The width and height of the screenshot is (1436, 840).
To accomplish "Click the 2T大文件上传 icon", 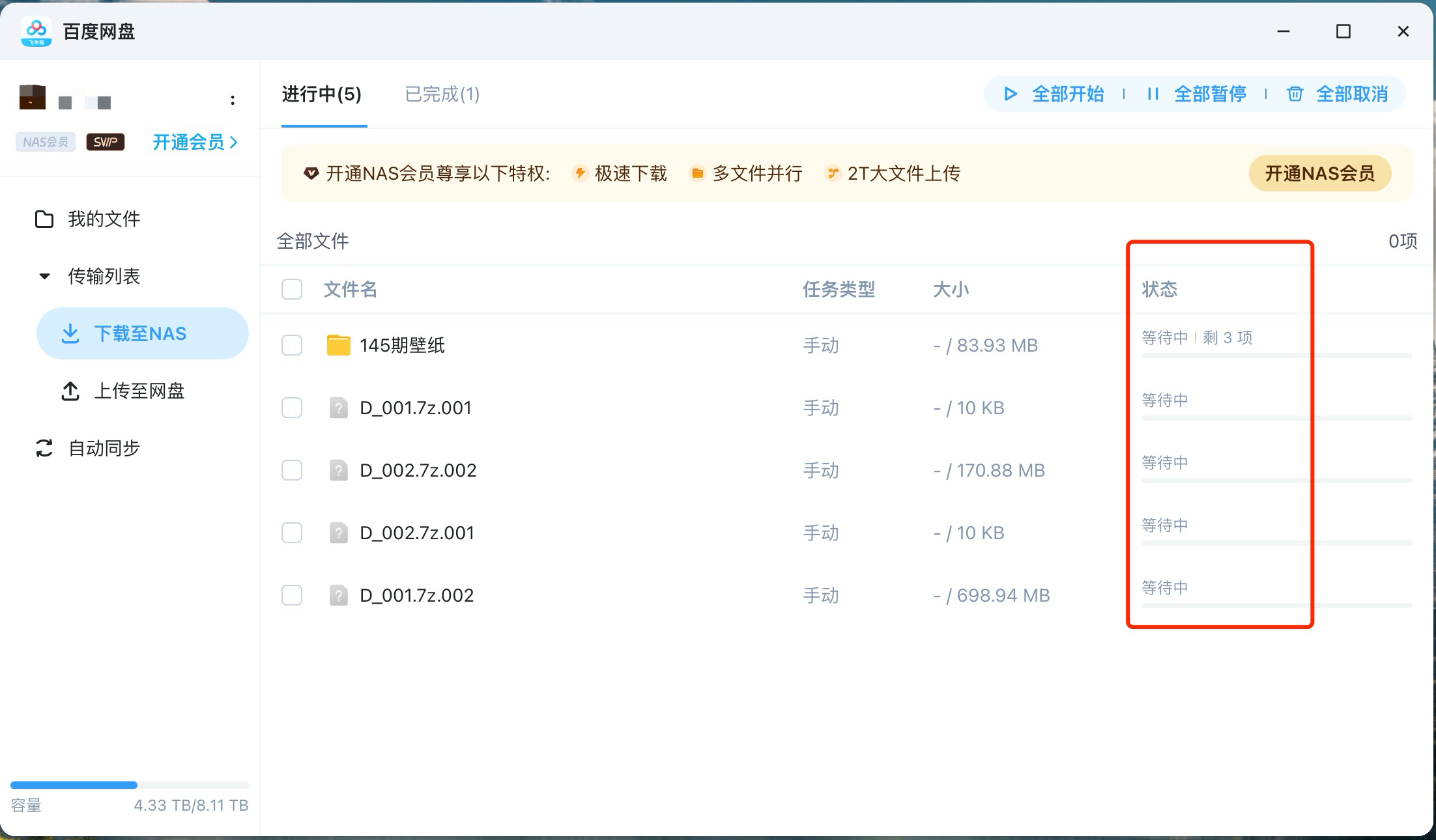I will [x=832, y=173].
